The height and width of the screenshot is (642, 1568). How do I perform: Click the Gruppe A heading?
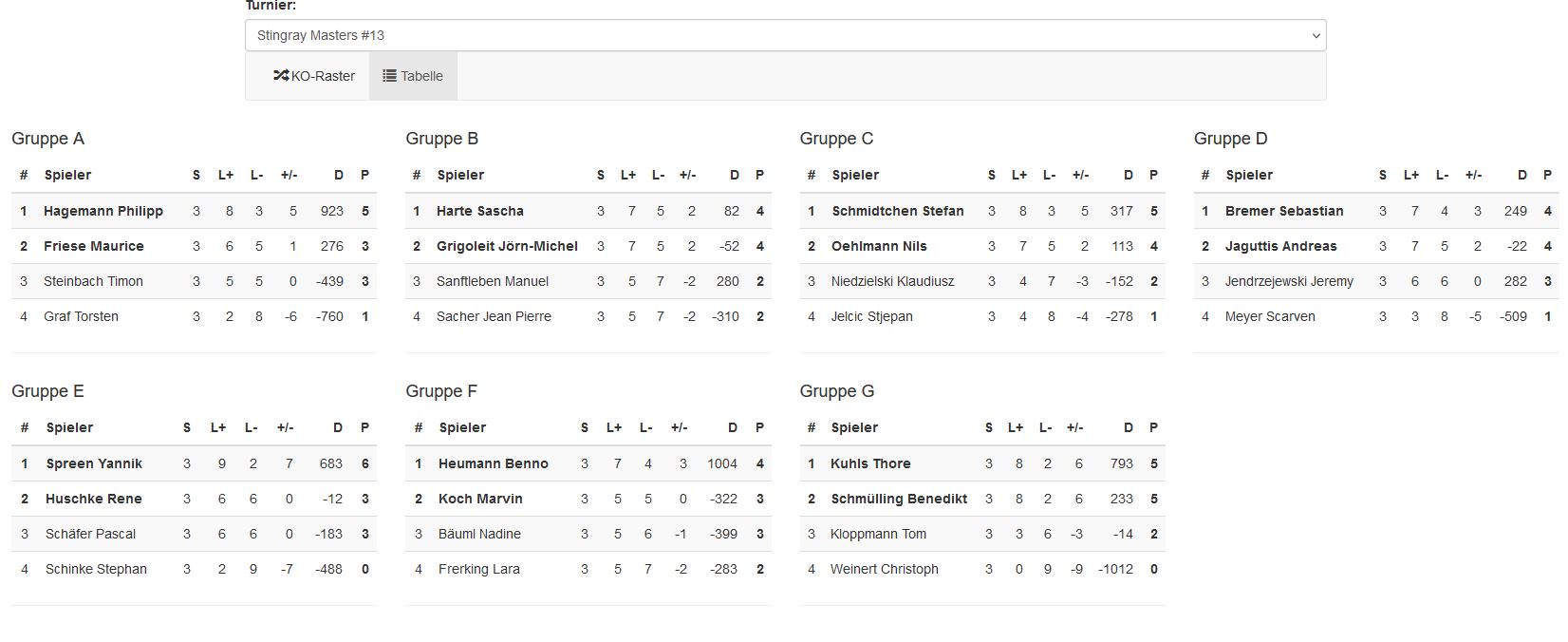47,139
